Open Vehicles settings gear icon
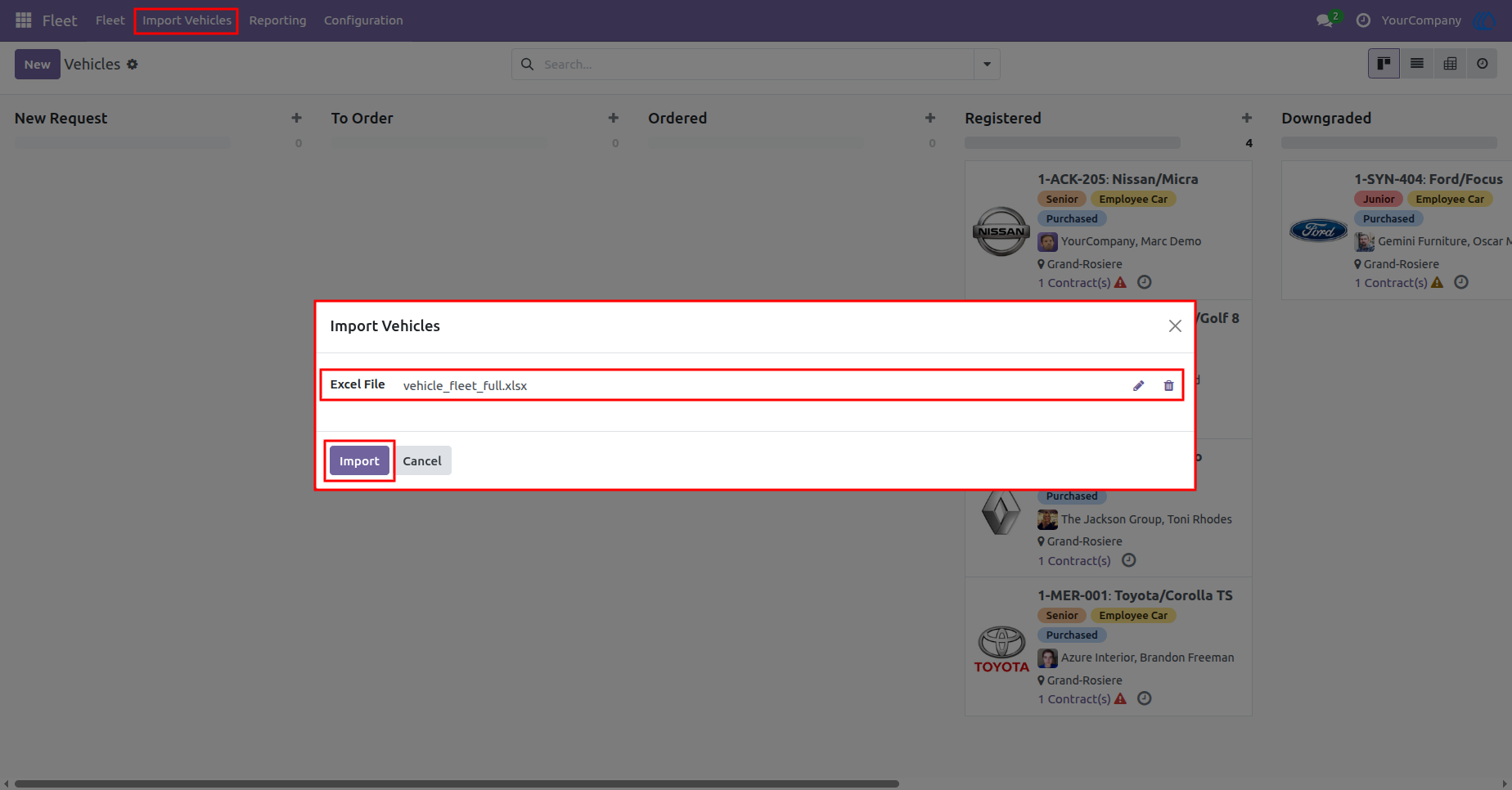Screen dimensions: 1512x790 tap(133, 65)
